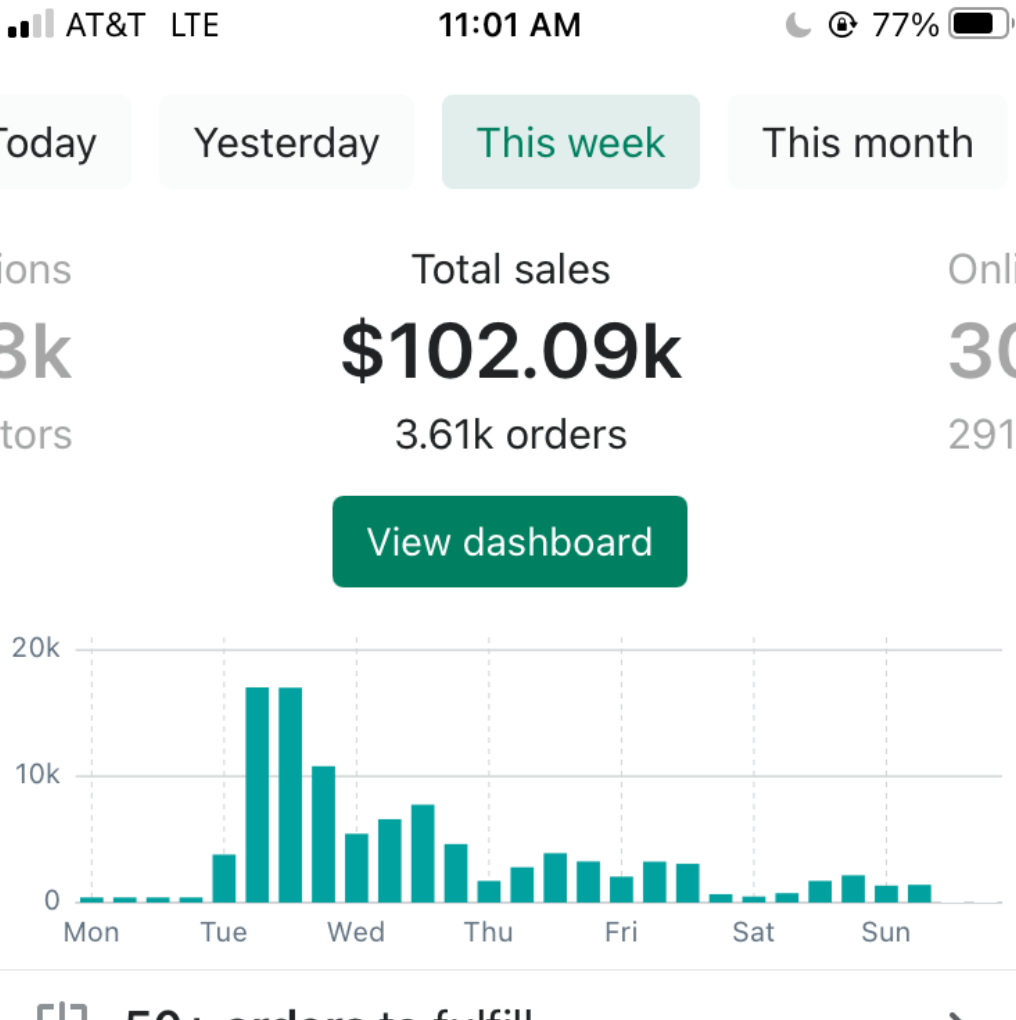Tap the cellular signal strength icon
Image resolution: width=1016 pixels, height=1020 pixels.
coord(31,27)
